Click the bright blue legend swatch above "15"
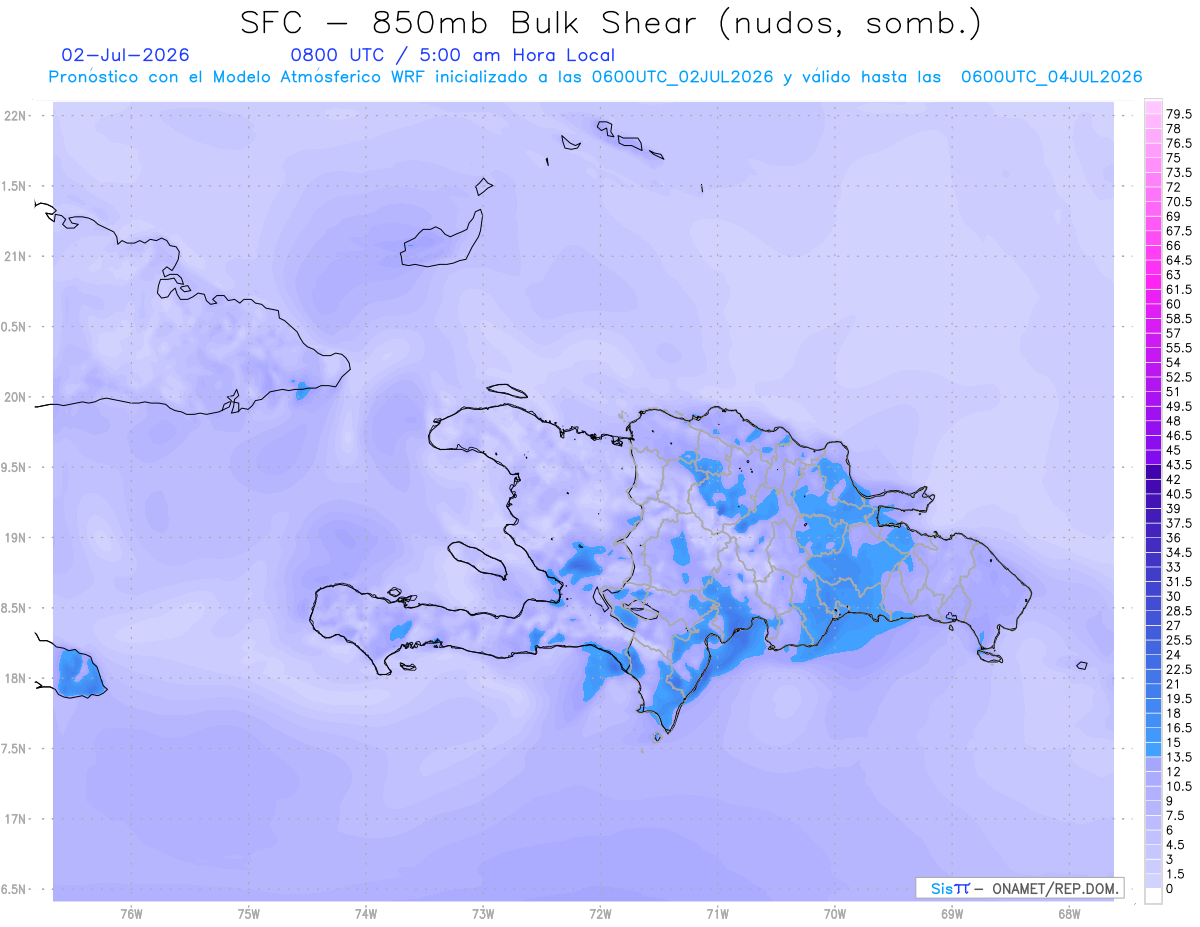Image resolution: width=1200 pixels, height=927 pixels. point(1153,735)
